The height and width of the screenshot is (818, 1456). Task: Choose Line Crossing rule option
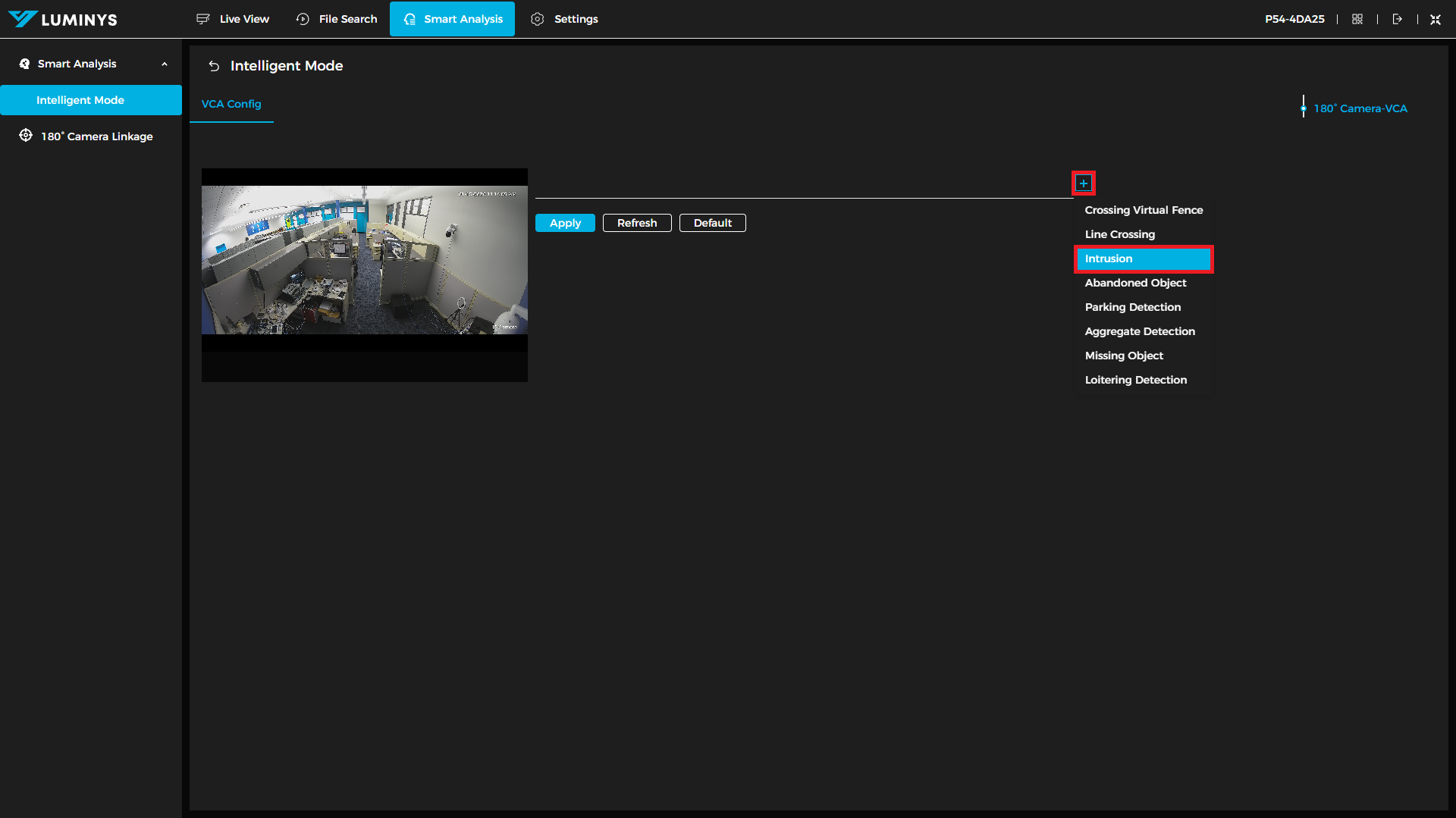1119,234
